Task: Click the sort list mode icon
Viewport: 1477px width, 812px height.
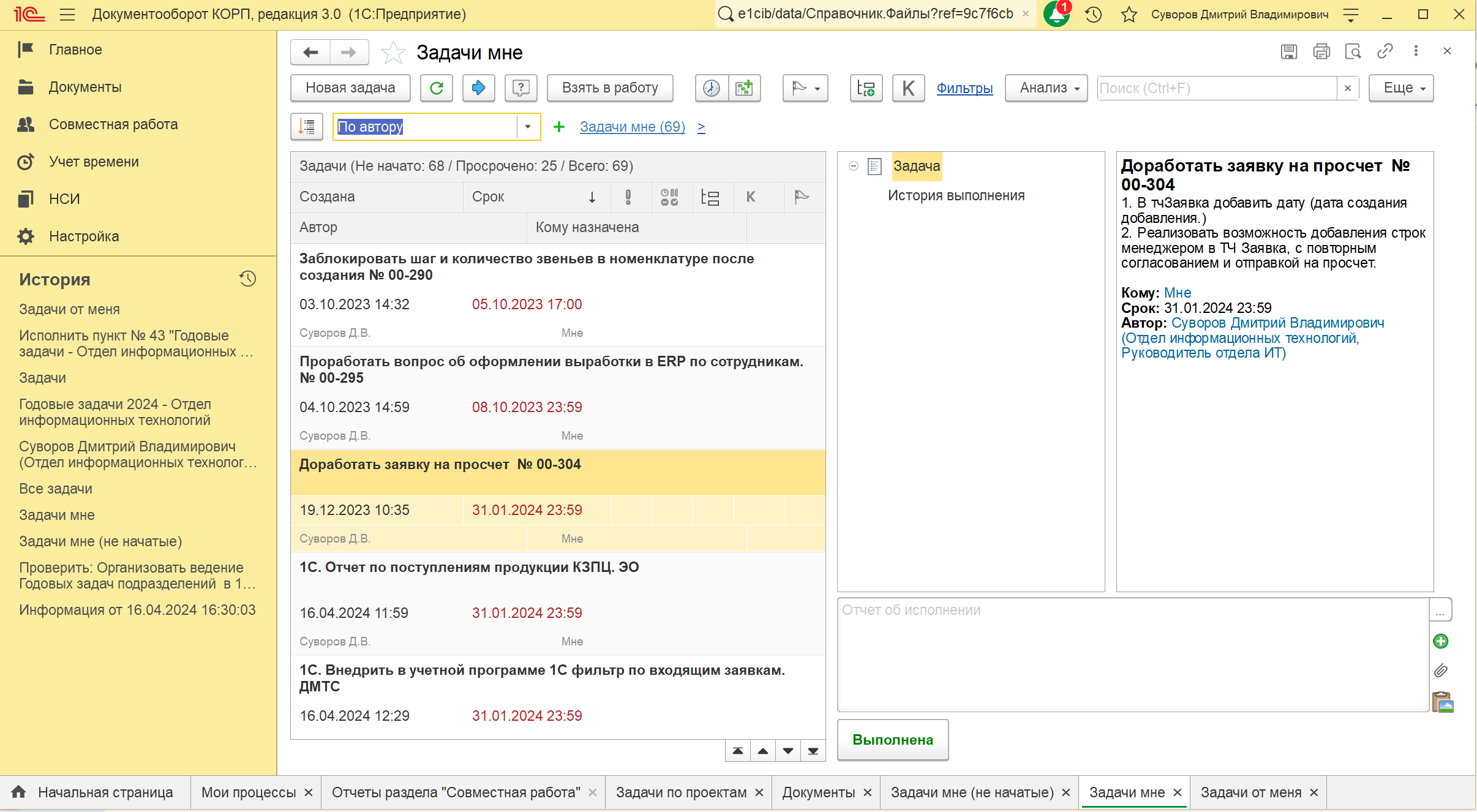Action: 307,127
